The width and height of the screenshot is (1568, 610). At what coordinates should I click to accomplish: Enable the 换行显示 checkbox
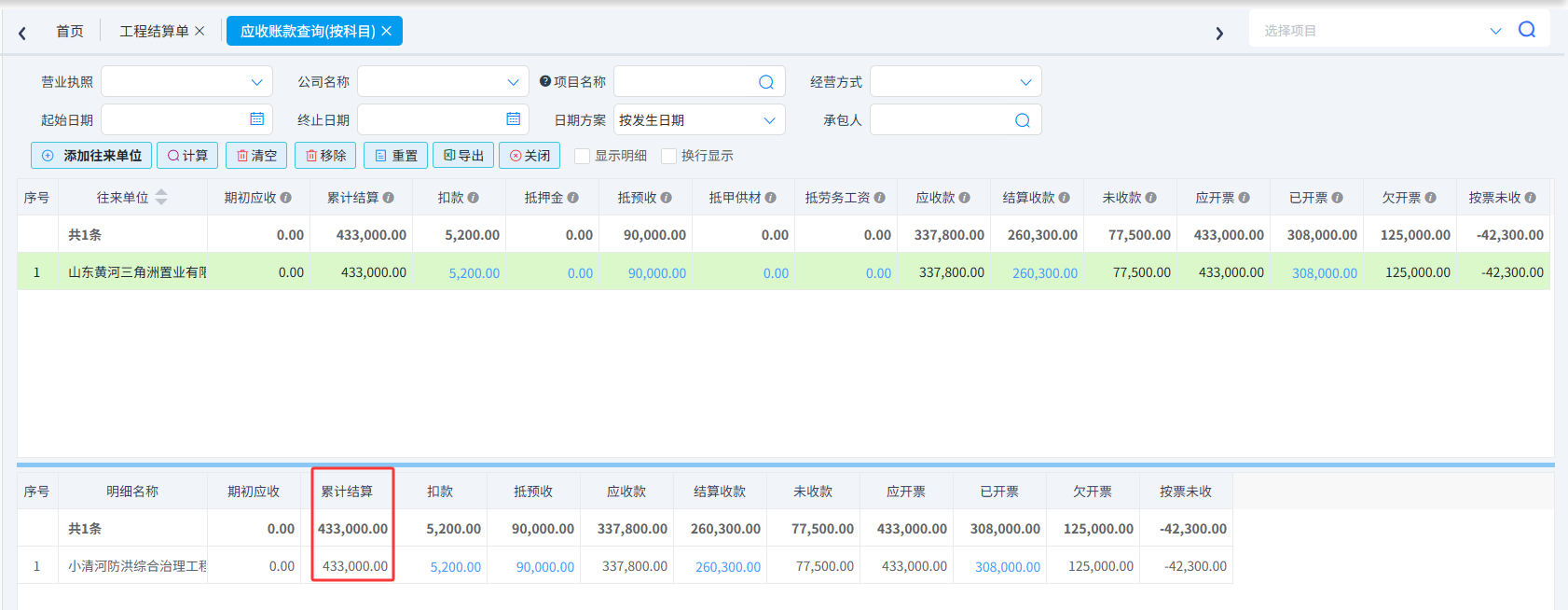tap(668, 156)
